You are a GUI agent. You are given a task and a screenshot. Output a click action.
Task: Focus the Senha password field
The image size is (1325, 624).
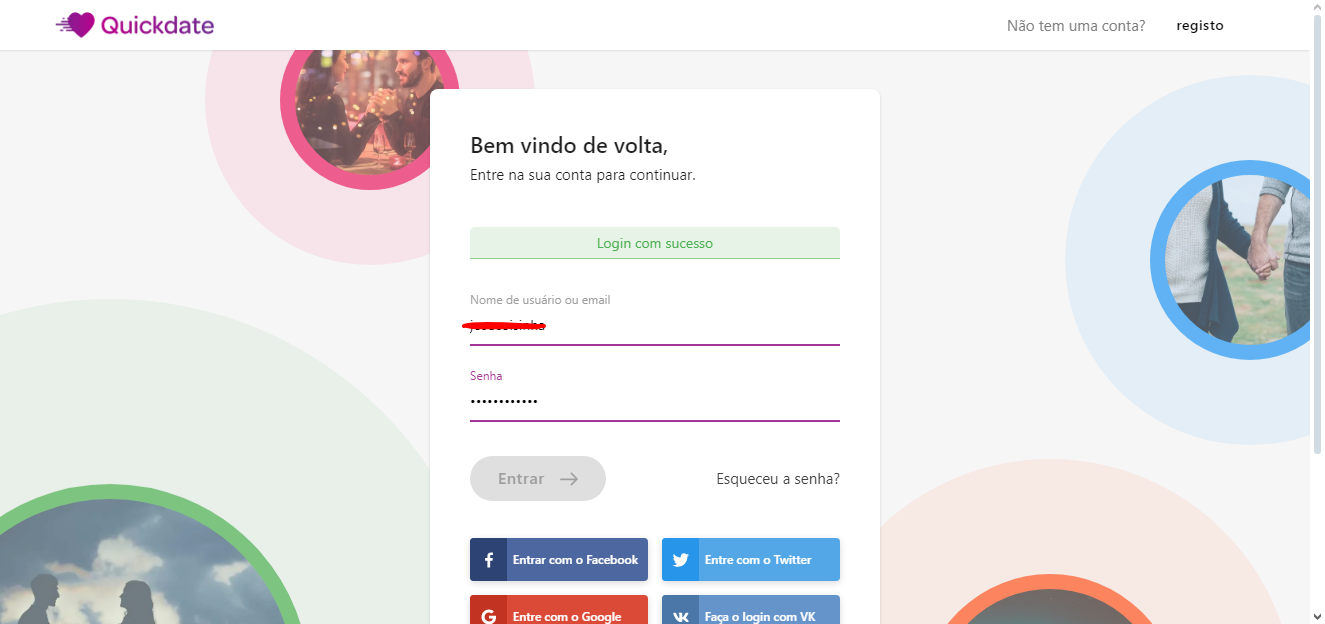tap(654, 401)
